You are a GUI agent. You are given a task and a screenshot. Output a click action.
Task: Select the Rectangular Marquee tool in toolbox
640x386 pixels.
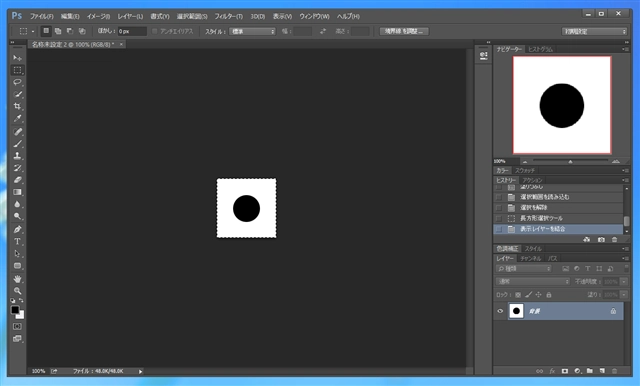point(17,70)
